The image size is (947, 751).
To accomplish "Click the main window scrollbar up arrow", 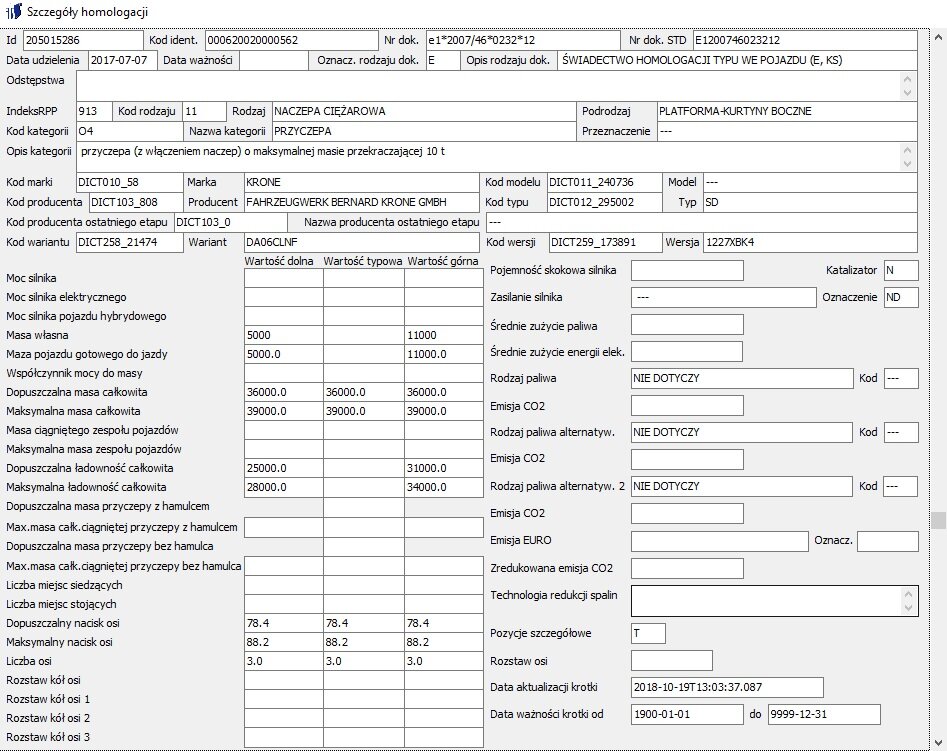I will pos(938,37).
